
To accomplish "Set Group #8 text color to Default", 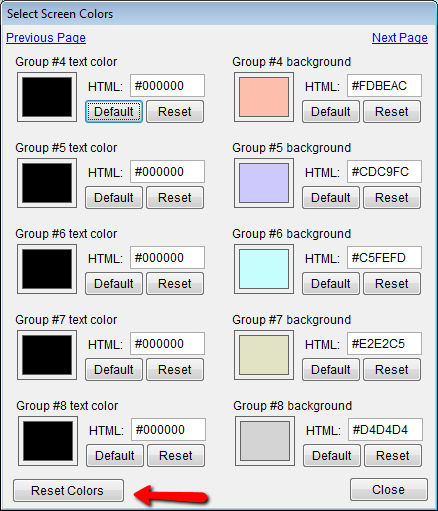I will (115, 456).
